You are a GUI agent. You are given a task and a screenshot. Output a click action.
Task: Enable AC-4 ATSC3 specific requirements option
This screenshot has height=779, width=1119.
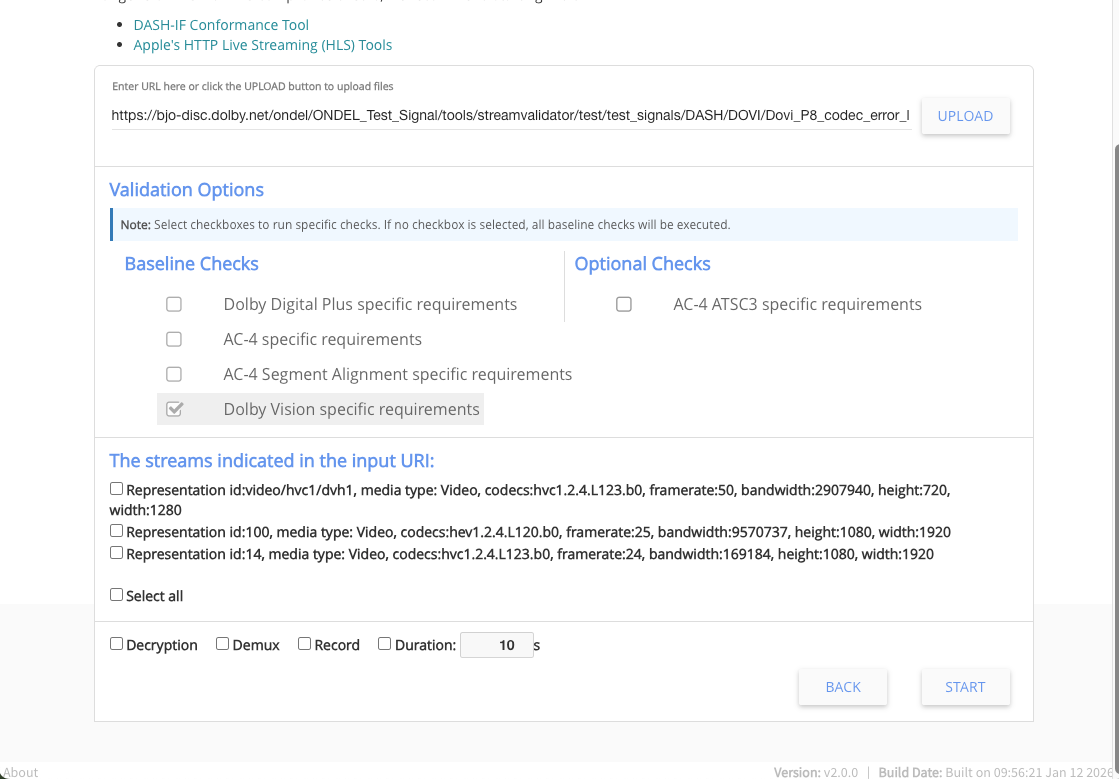[624, 304]
